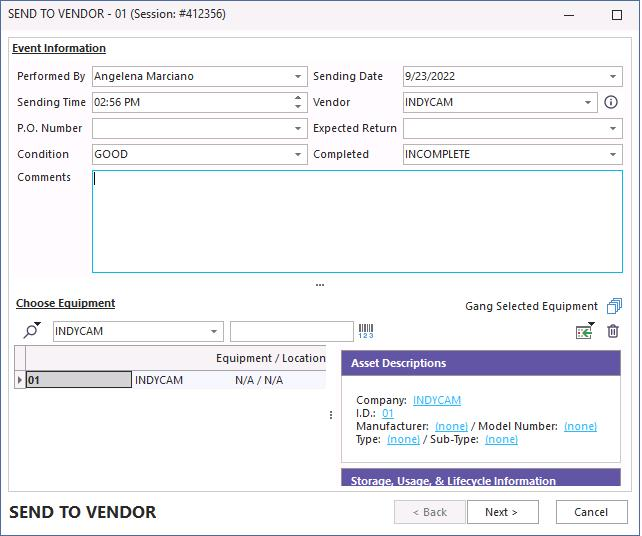This screenshot has height=536, width=642.
Task: Click the Asset Descriptions panel header
Action: click(480, 363)
